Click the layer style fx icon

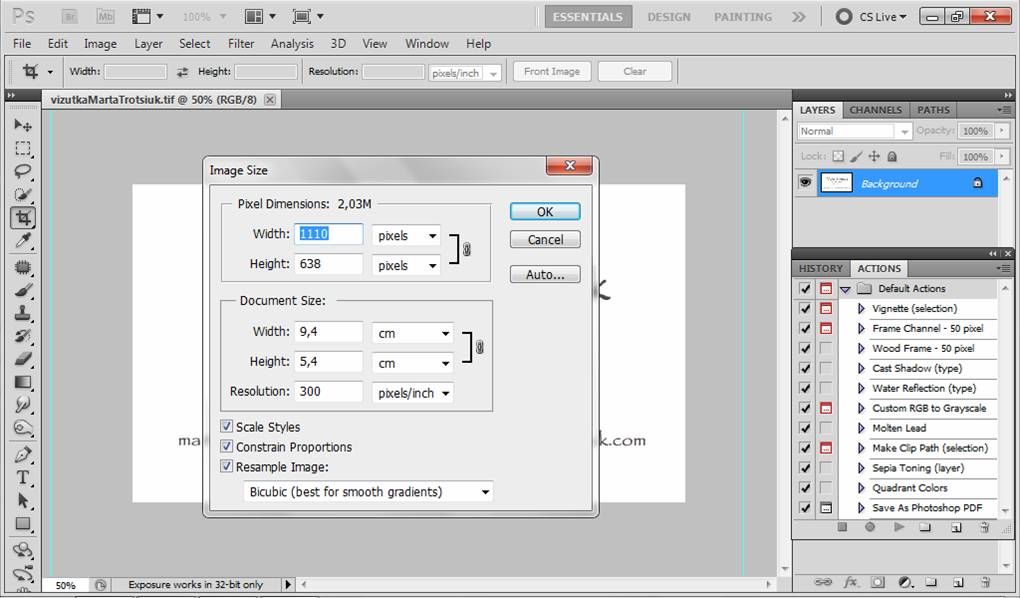pyautogui.click(x=850, y=582)
